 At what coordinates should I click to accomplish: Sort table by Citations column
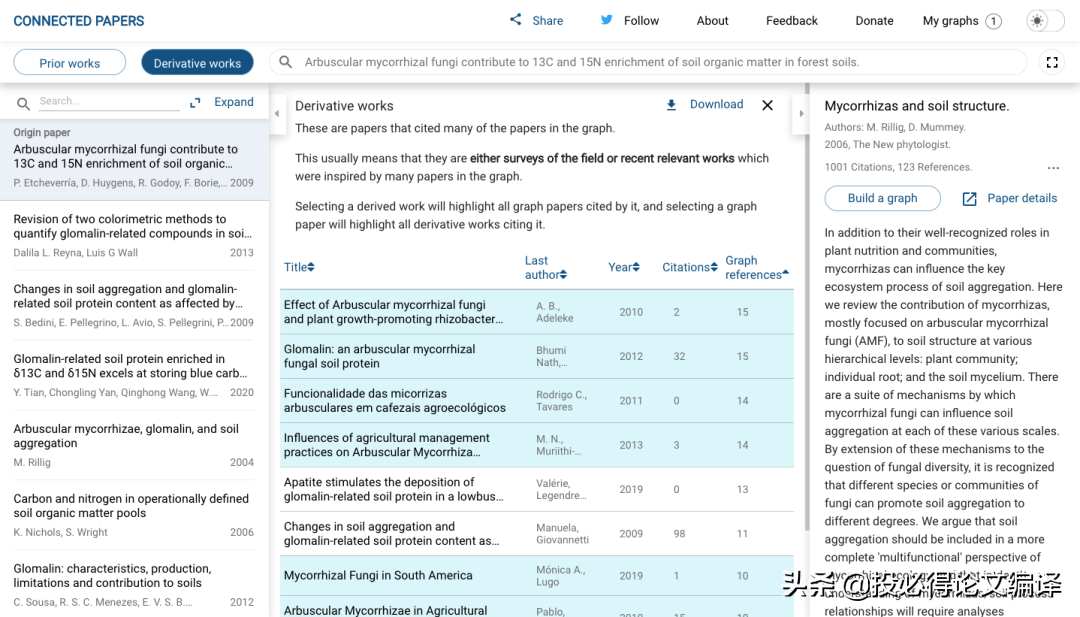689,267
